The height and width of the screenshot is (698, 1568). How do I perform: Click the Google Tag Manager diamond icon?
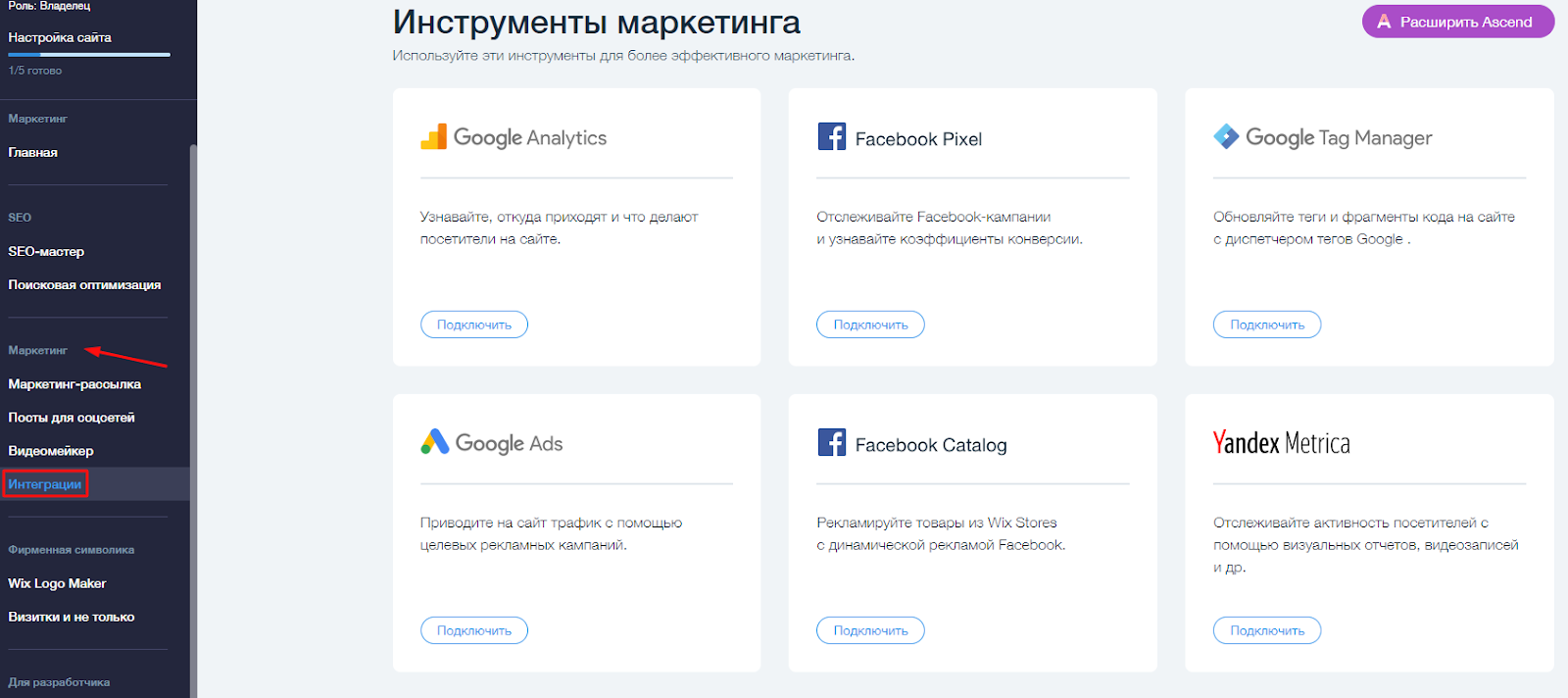click(1226, 136)
